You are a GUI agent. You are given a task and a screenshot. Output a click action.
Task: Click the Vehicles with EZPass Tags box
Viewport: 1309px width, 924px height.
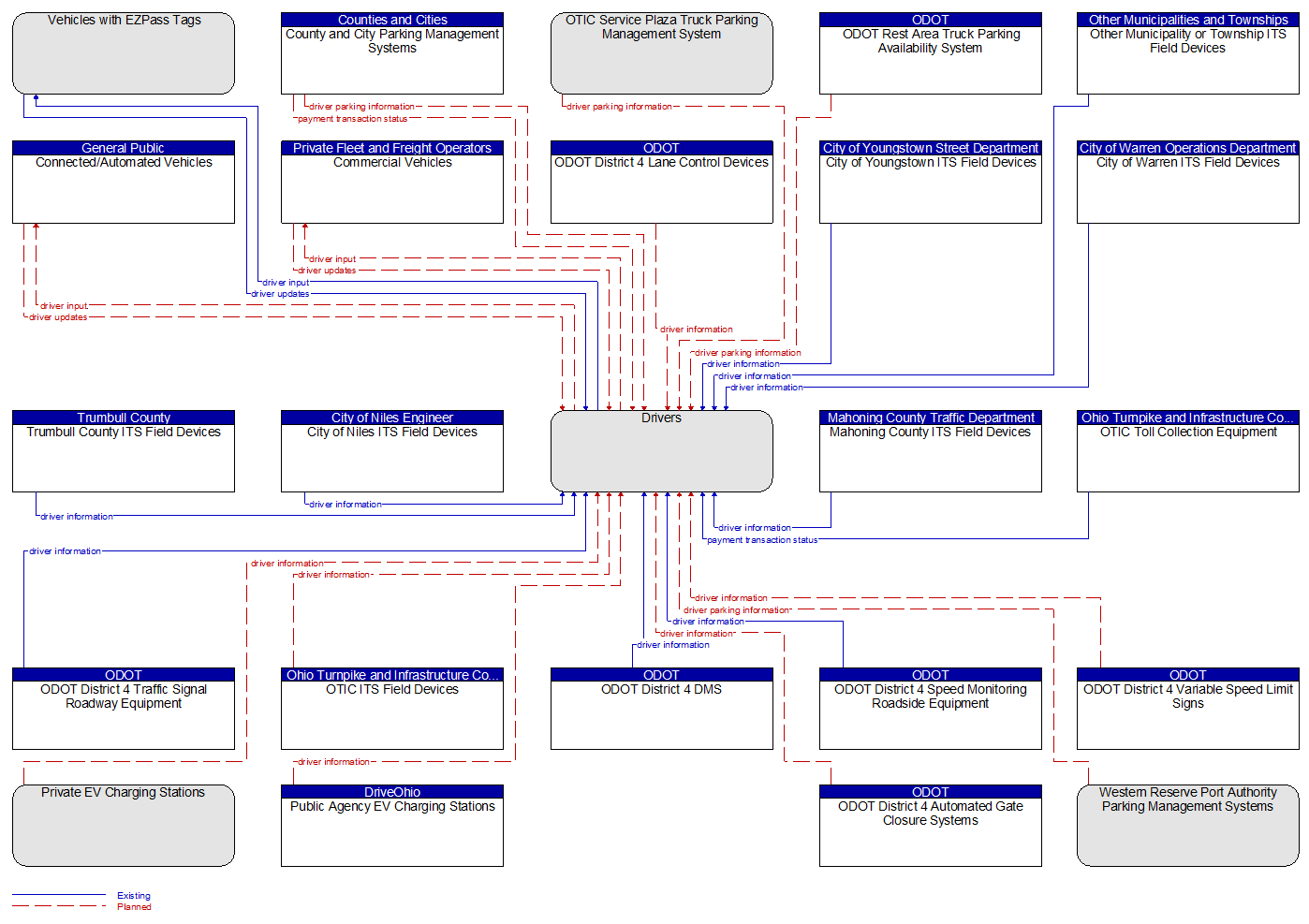(x=124, y=53)
